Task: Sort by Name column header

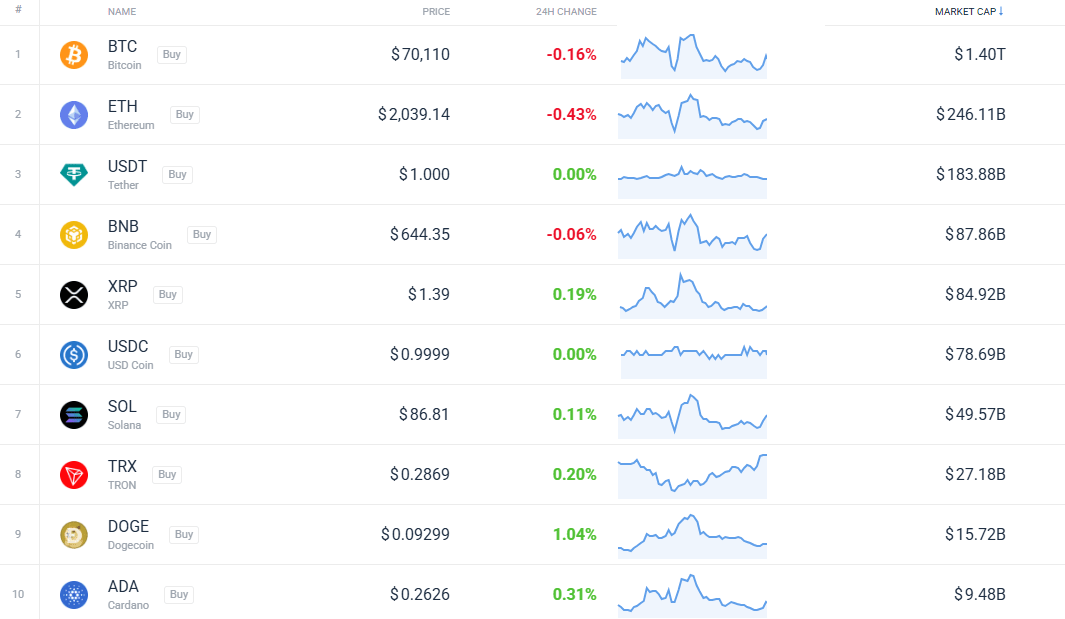Action: tap(122, 12)
